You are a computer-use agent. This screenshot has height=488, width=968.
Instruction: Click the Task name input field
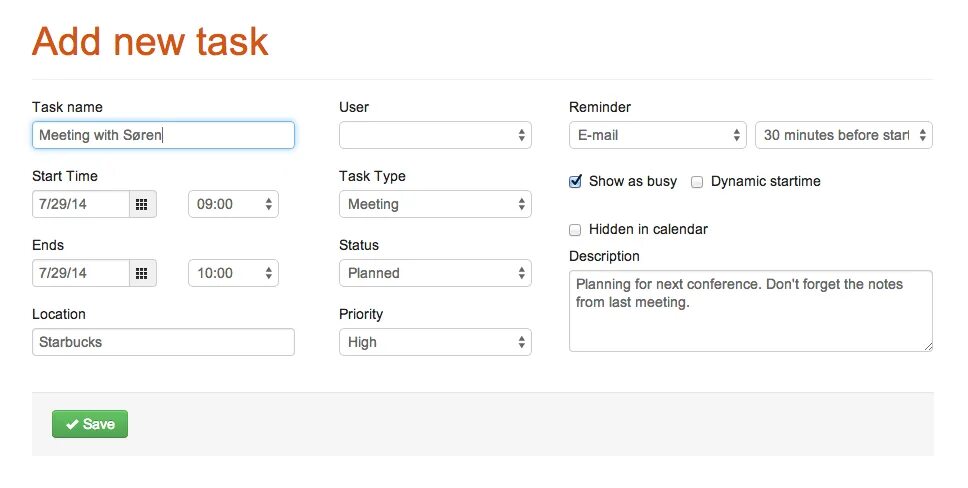163,135
